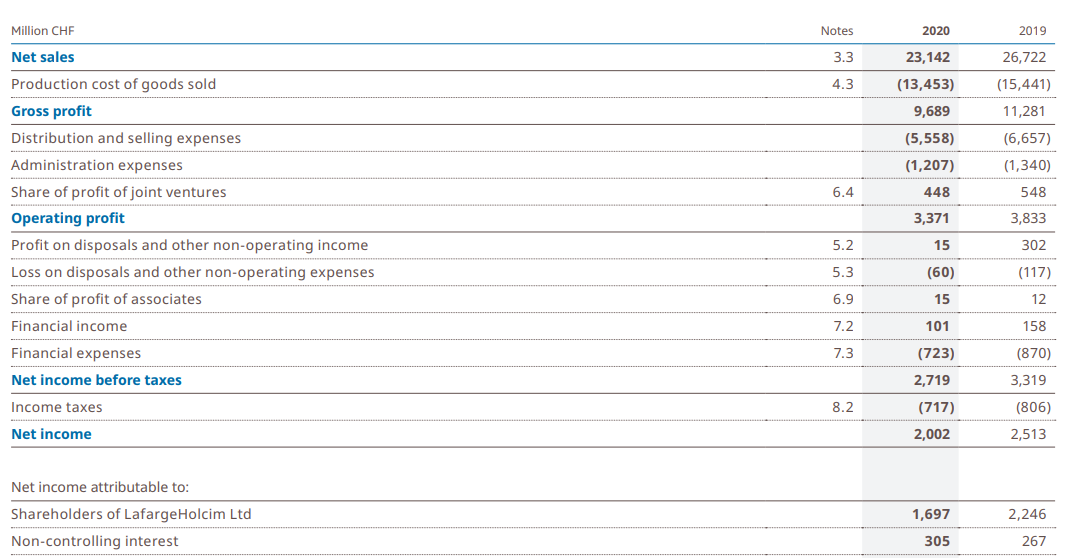Click the joint ventures value 548

1033,192
